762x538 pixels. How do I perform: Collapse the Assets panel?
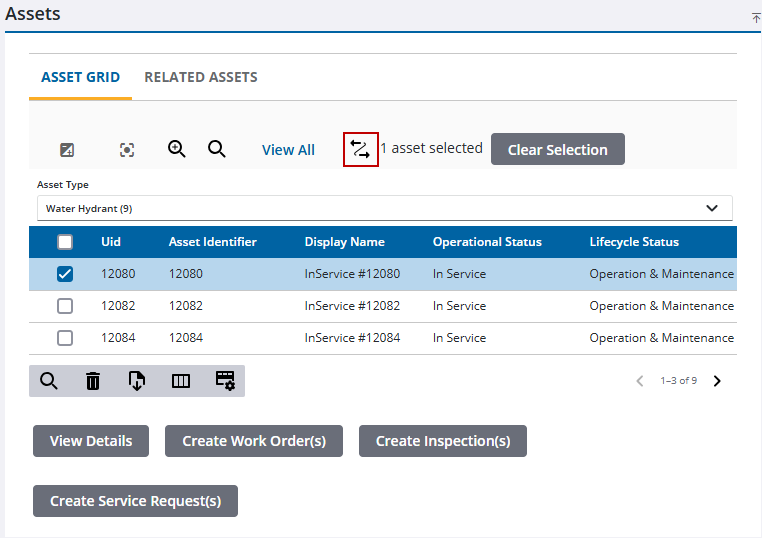pyautogui.click(x=756, y=18)
